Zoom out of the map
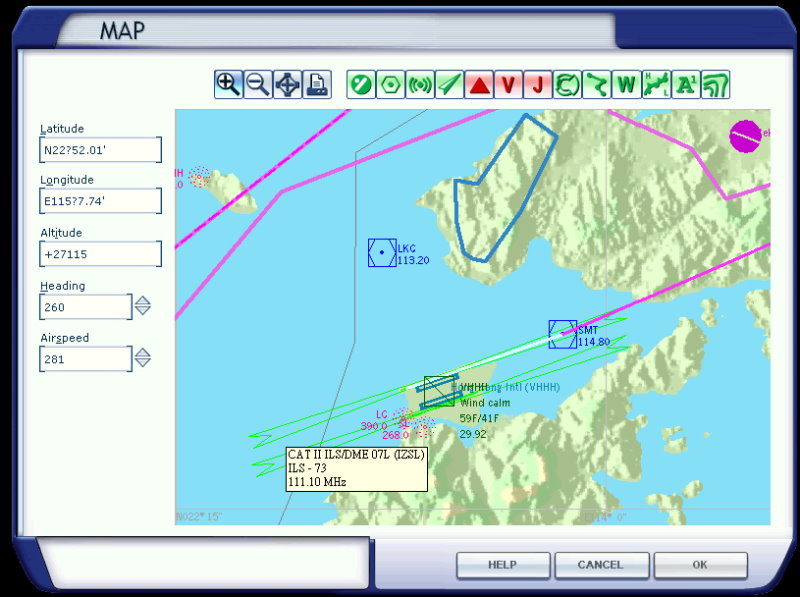This screenshot has height=597, width=800. (x=258, y=84)
